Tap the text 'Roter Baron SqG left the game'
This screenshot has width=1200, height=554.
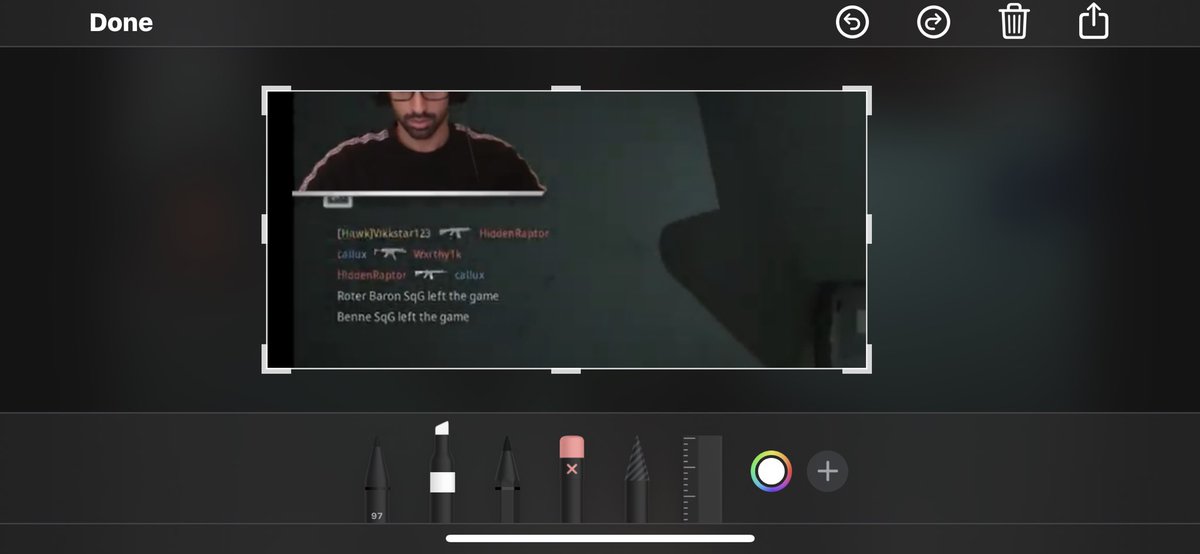click(x=418, y=296)
